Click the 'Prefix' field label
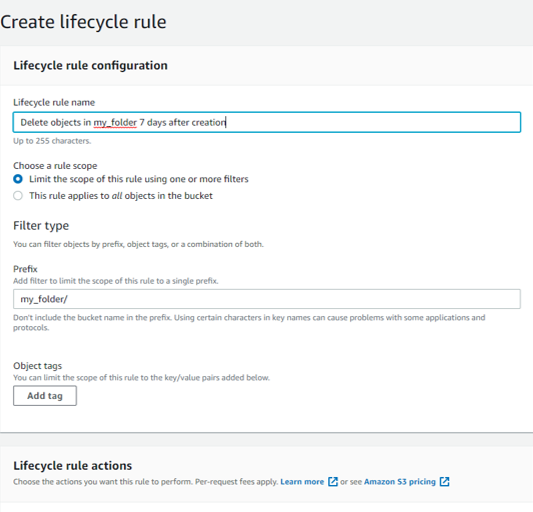 coord(25,269)
